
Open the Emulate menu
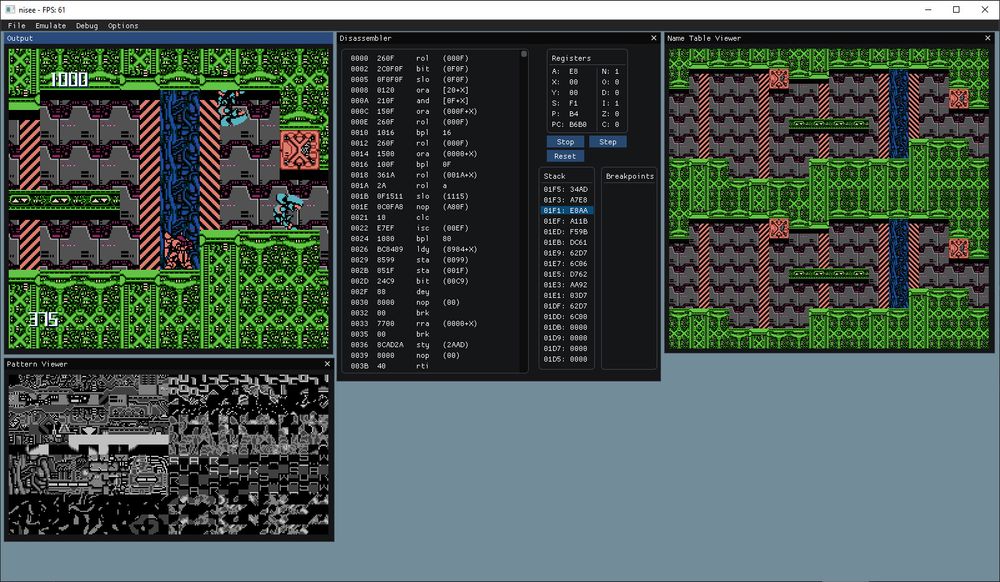coord(50,25)
